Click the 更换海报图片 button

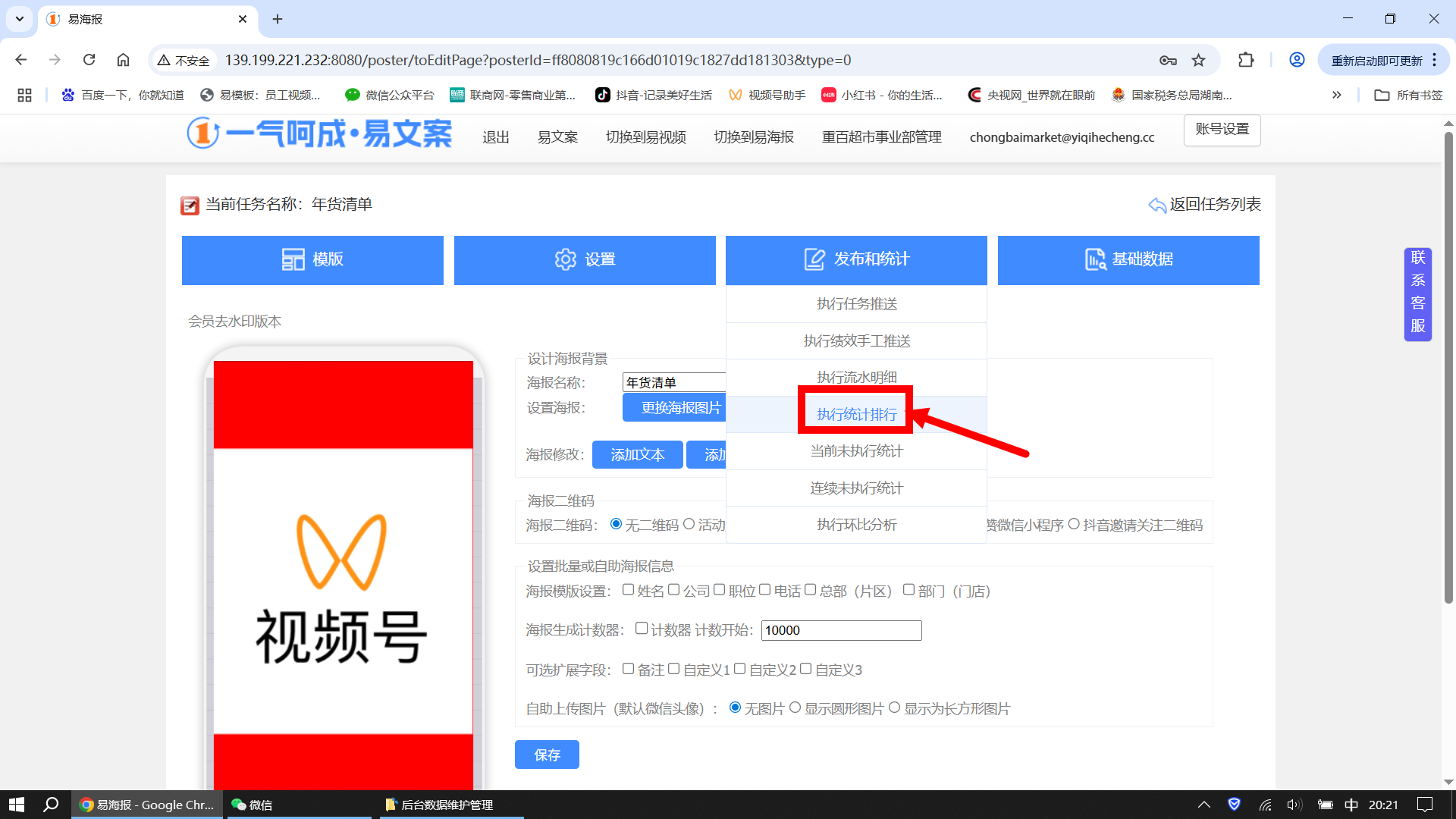click(674, 408)
